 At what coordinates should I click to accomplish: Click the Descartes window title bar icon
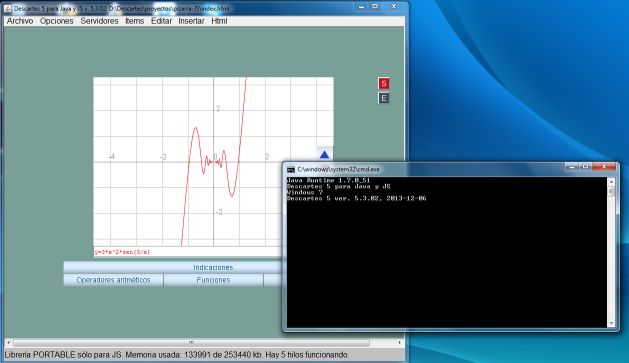coord(8,8)
